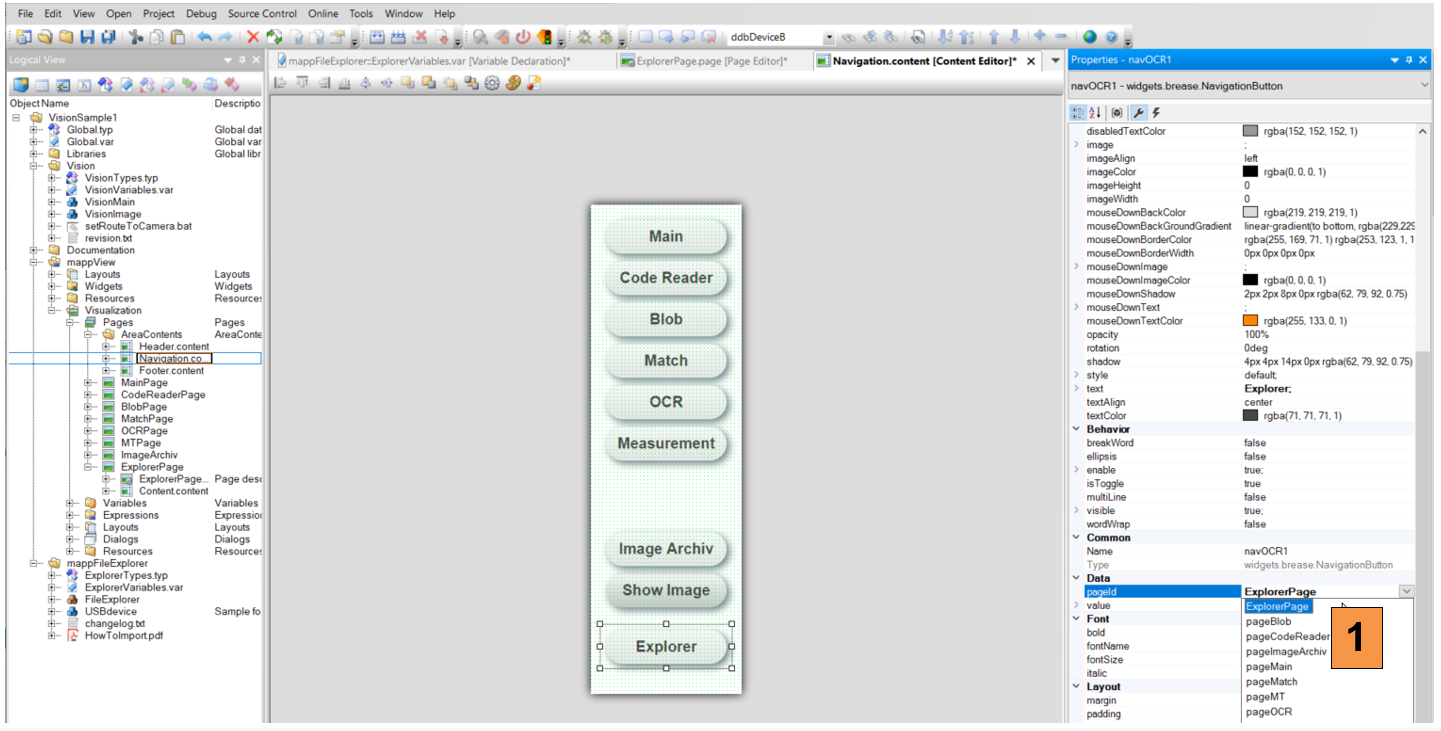Open the pageId dropdown arrow
This screenshot has width=1441, height=731.
(1406, 592)
